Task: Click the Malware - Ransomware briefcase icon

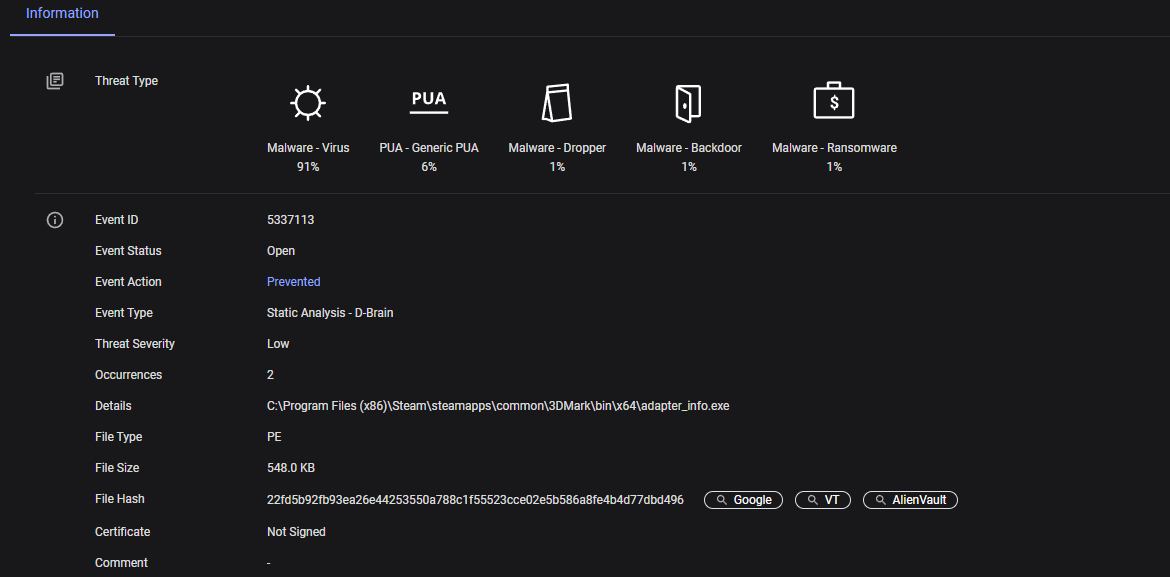Action: (834, 101)
